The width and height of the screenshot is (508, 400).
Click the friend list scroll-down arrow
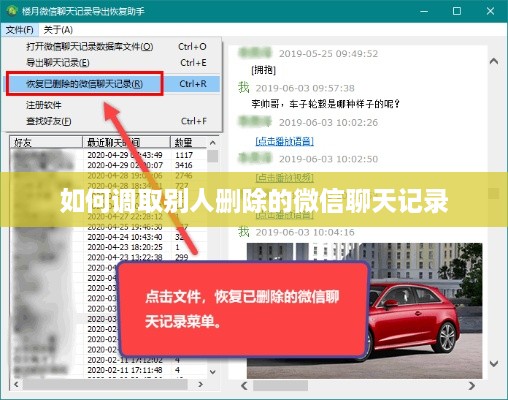click(x=213, y=371)
